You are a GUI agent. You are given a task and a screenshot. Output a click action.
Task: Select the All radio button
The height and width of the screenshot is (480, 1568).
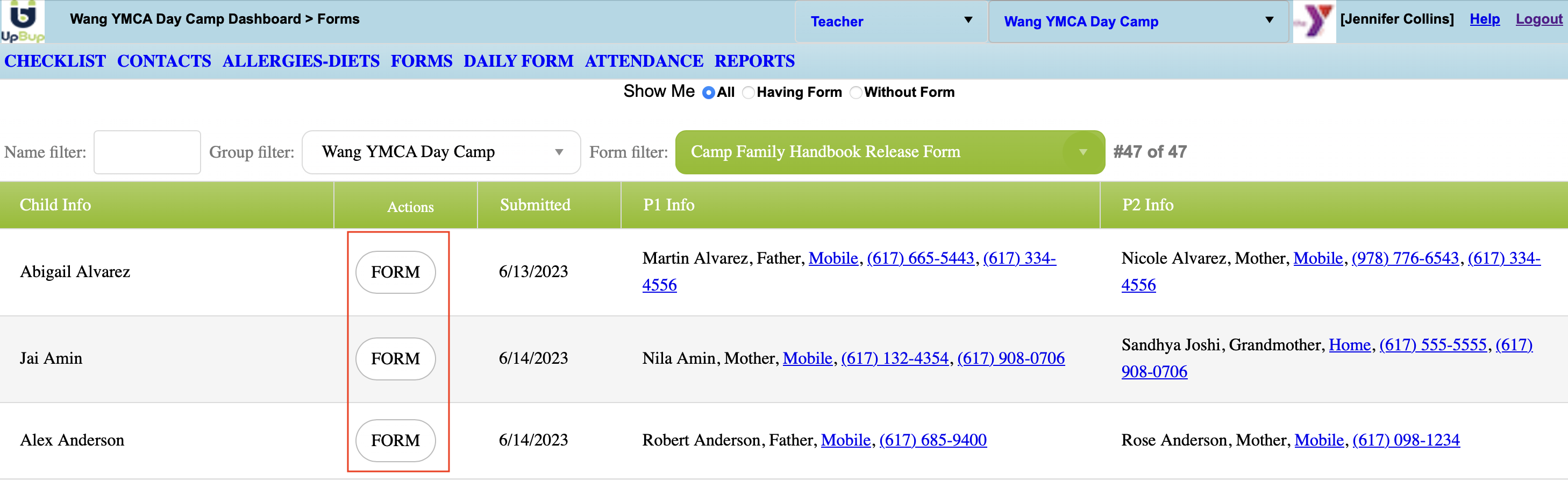(708, 93)
